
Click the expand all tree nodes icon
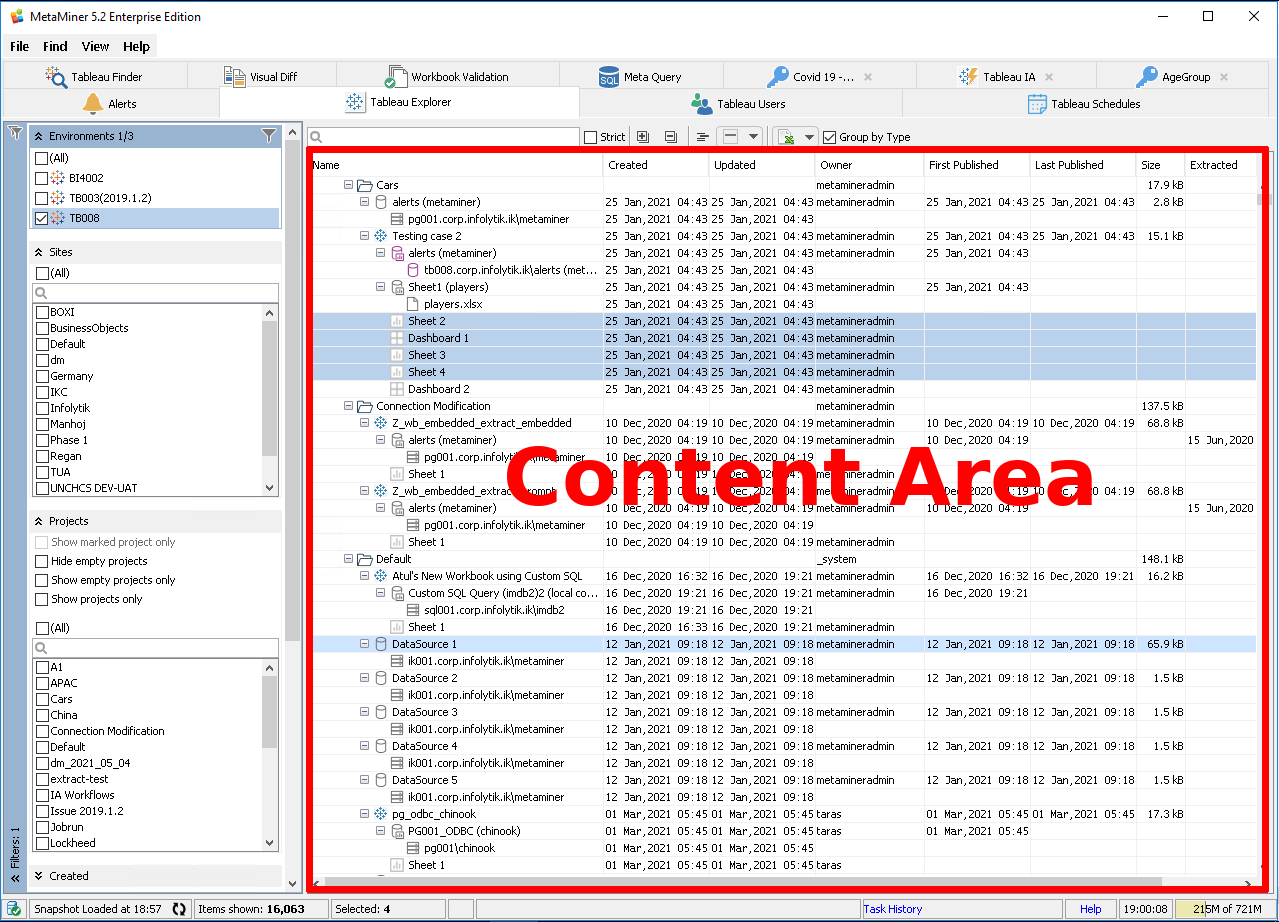pyautogui.click(x=643, y=137)
